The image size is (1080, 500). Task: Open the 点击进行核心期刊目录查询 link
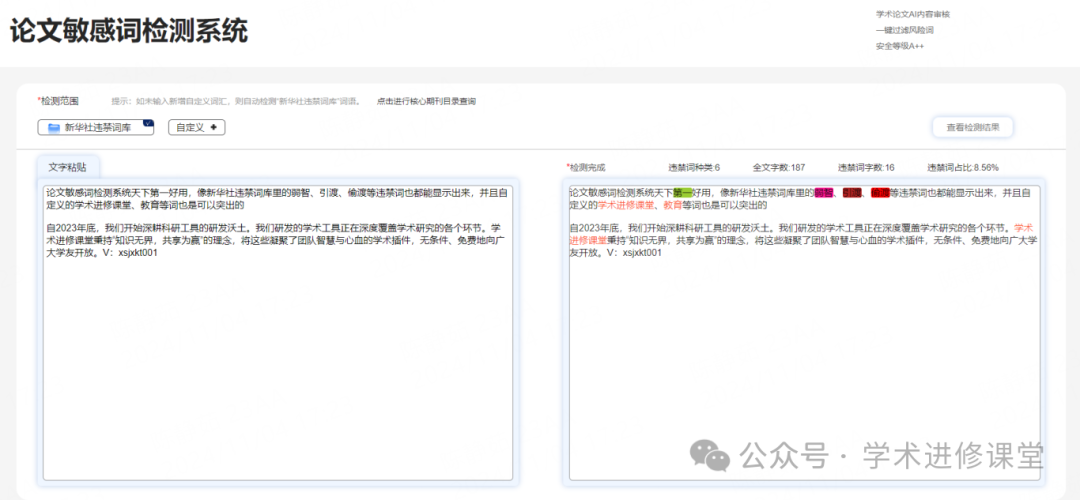426,101
